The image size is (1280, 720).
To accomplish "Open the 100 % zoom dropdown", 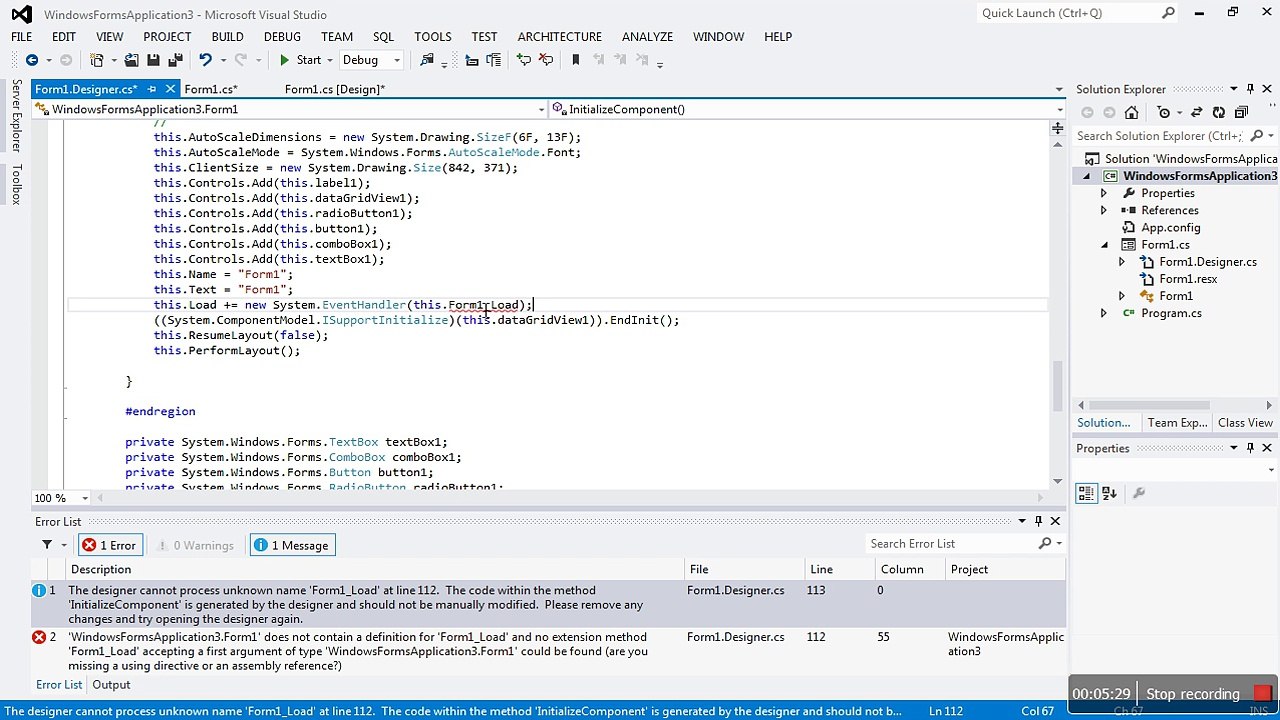I will tap(85, 498).
